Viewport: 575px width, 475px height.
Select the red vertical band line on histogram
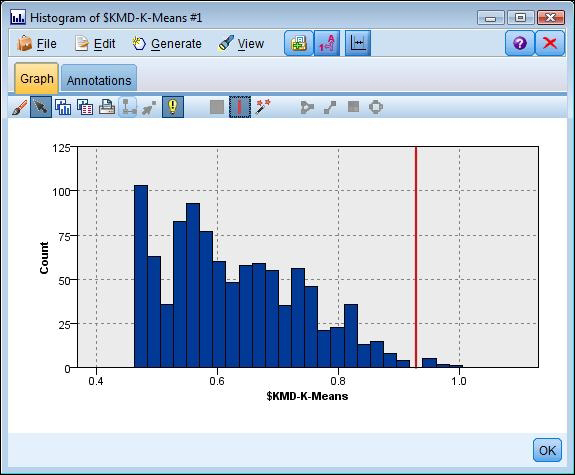coord(416,257)
